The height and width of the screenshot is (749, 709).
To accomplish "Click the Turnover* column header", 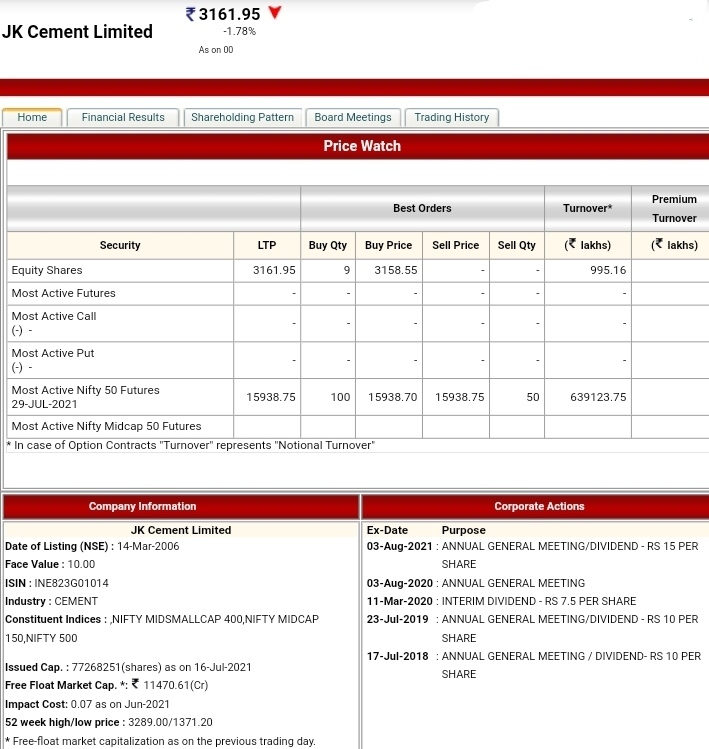I will point(588,208).
